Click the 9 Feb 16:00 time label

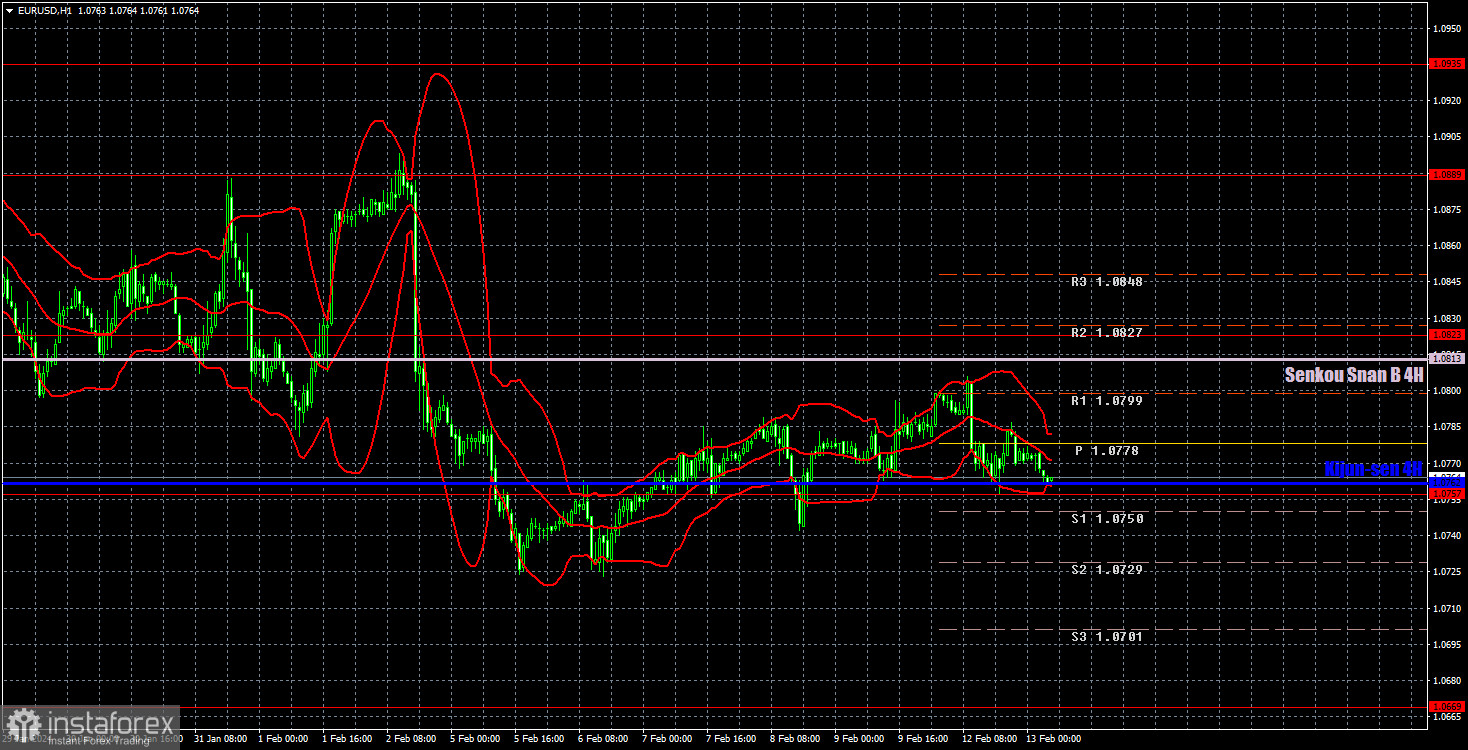[x=921, y=739]
